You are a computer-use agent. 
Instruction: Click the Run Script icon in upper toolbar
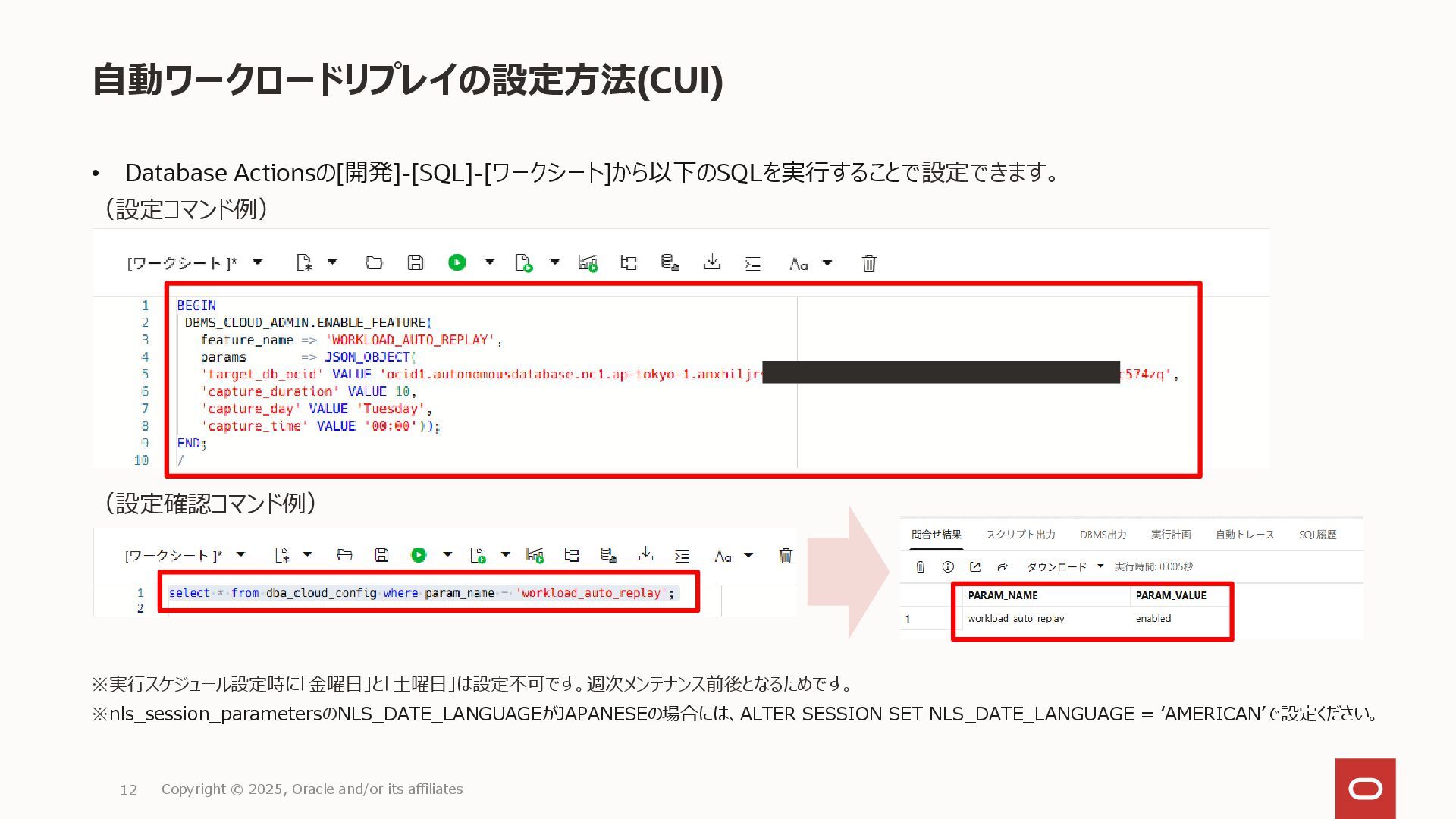click(523, 262)
